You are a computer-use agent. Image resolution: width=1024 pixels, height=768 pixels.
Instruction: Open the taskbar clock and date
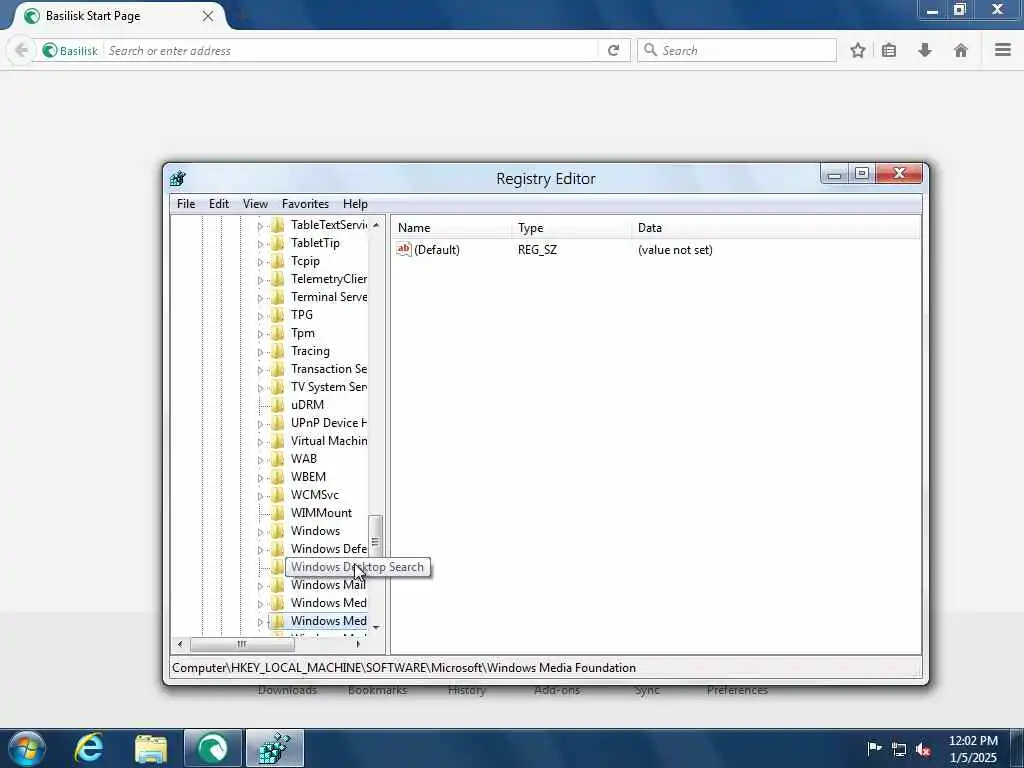pyautogui.click(x=973, y=749)
